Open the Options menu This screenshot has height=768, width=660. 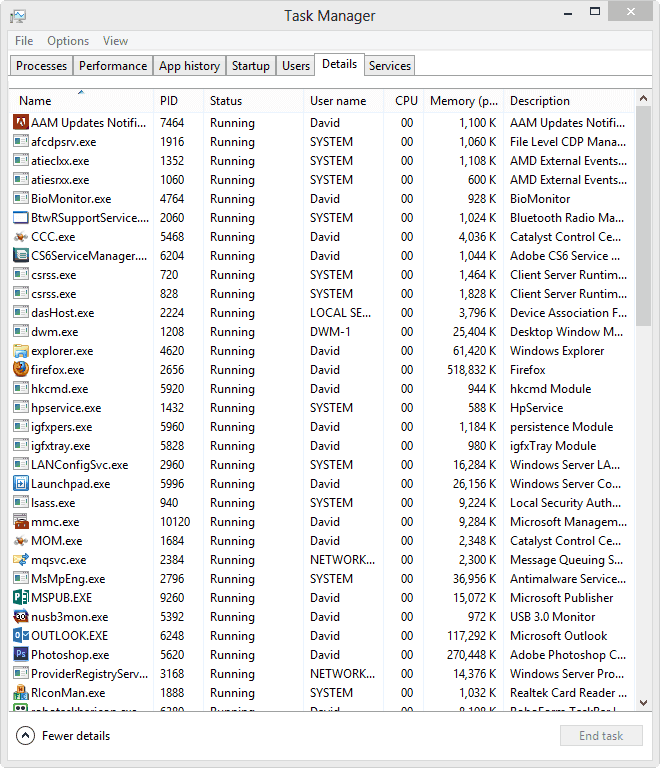(x=68, y=41)
